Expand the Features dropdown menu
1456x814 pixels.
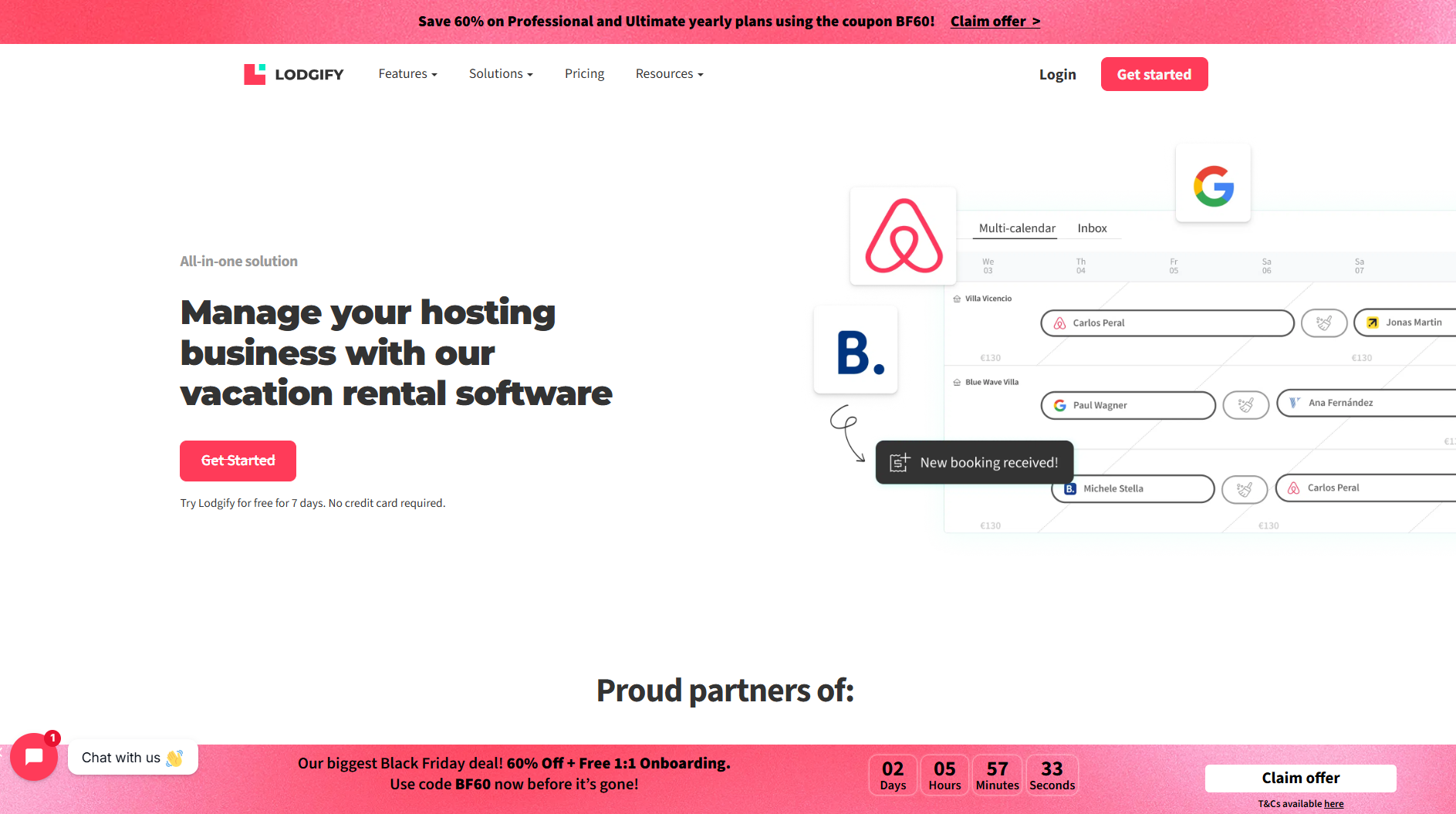pos(407,74)
